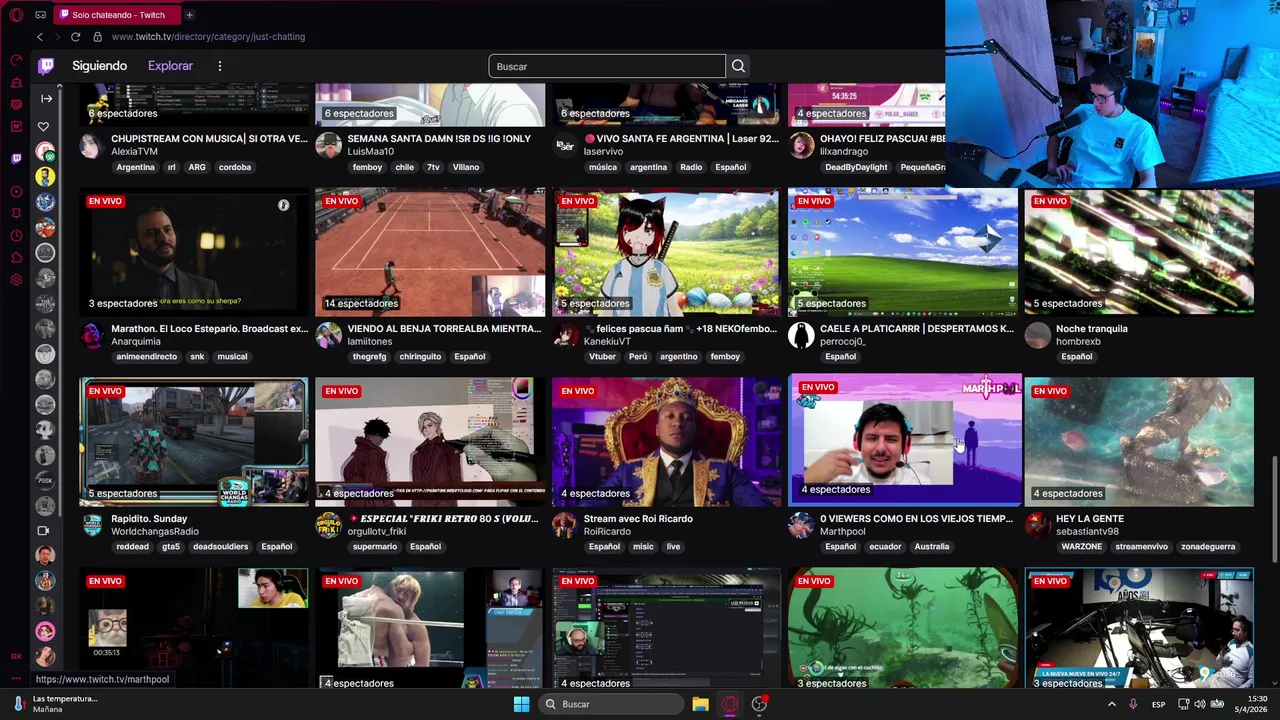
Task: Click the 'Vtuber' tag
Action: coord(603,357)
